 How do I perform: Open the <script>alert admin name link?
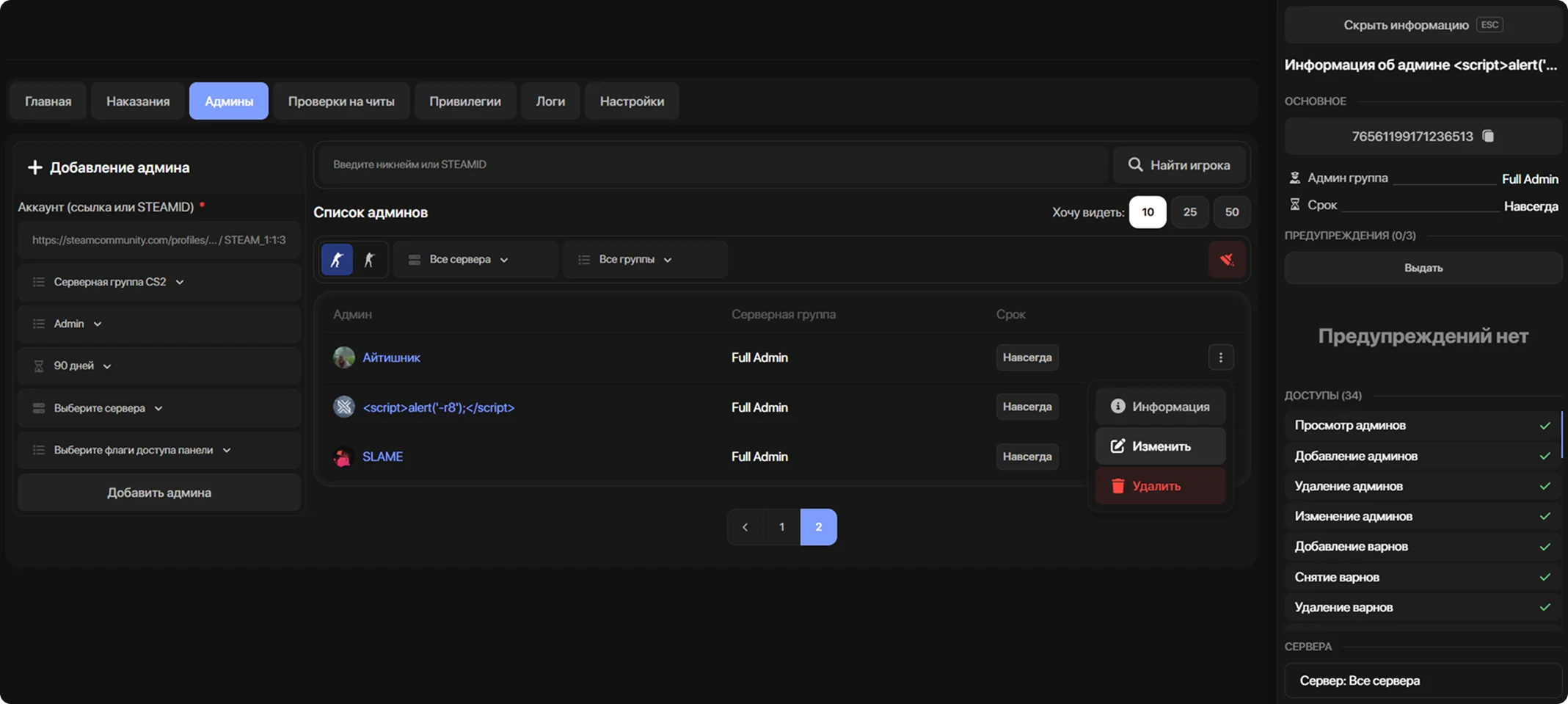coord(439,407)
